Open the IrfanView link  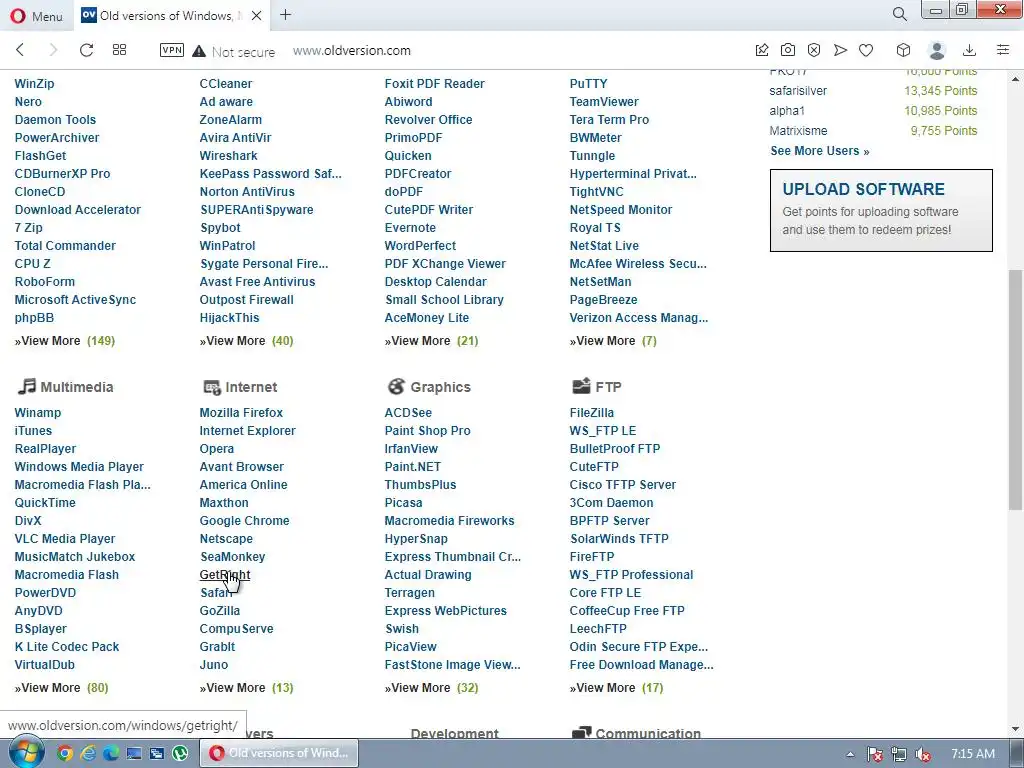click(411, 449)
